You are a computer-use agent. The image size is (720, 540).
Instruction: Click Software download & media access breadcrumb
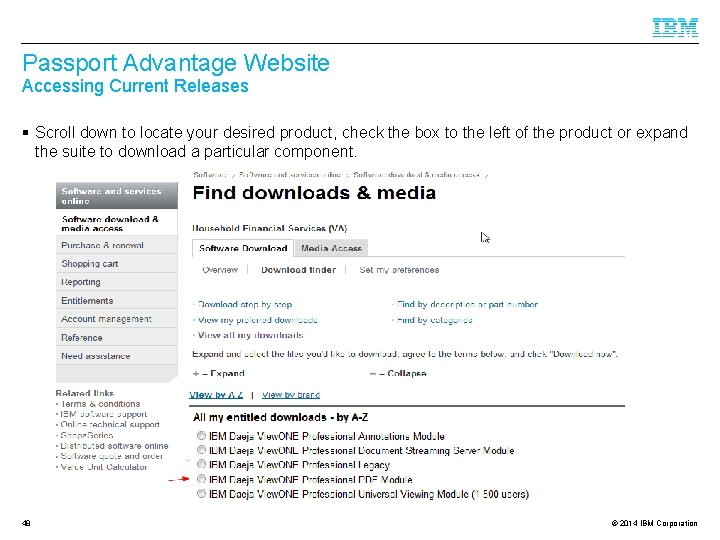416,174
